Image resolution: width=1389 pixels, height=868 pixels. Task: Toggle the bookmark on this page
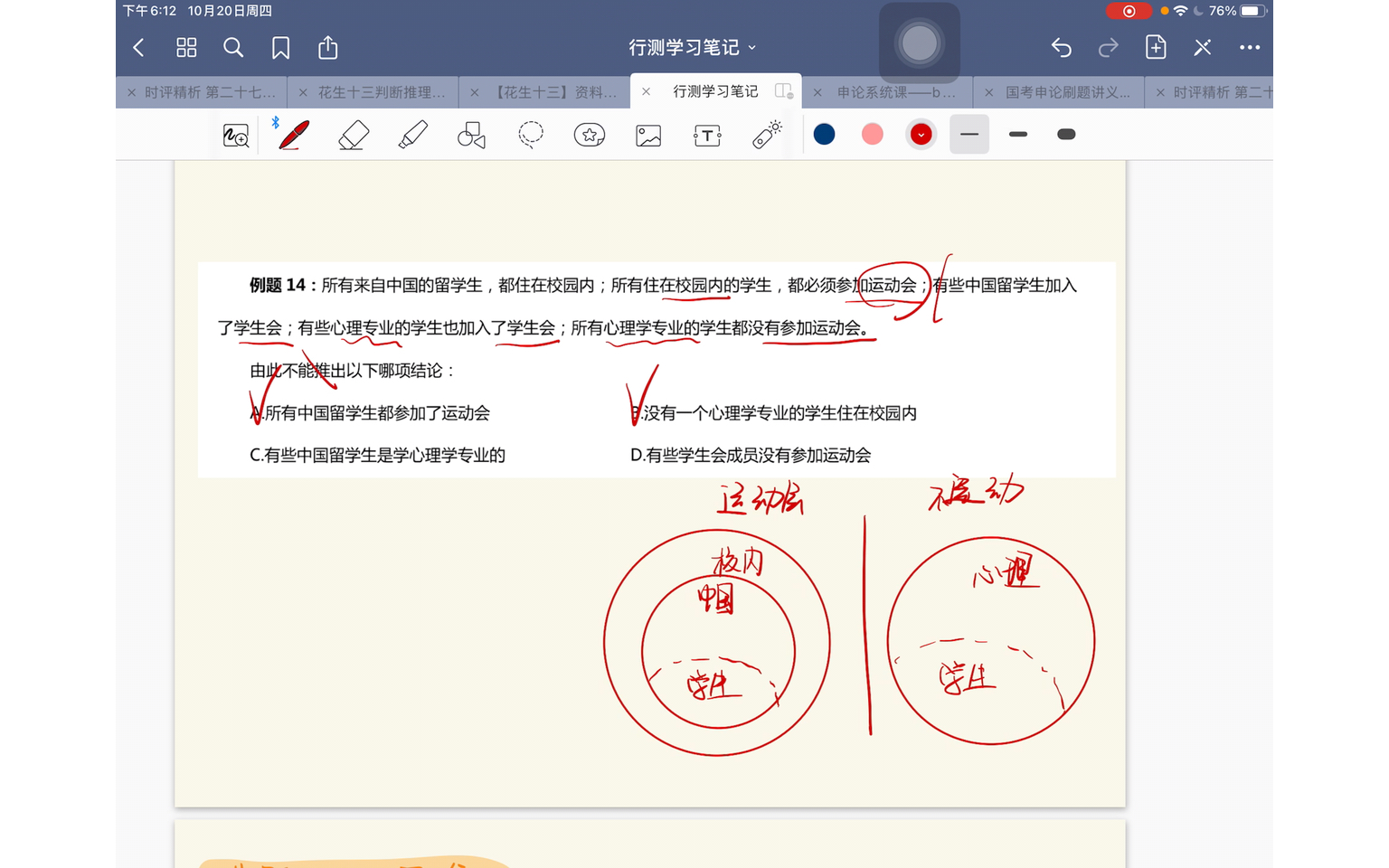[x=280, y=47]
